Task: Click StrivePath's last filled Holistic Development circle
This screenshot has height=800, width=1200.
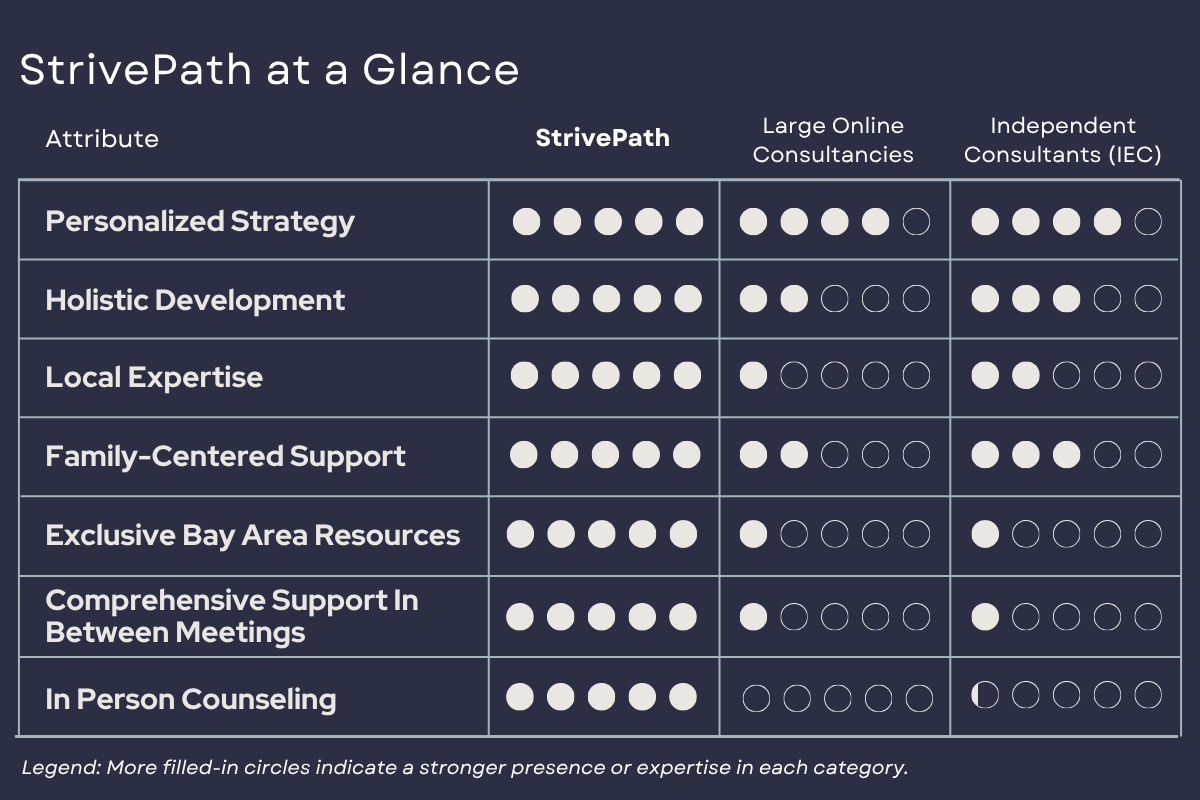Action: click(688, 298)
